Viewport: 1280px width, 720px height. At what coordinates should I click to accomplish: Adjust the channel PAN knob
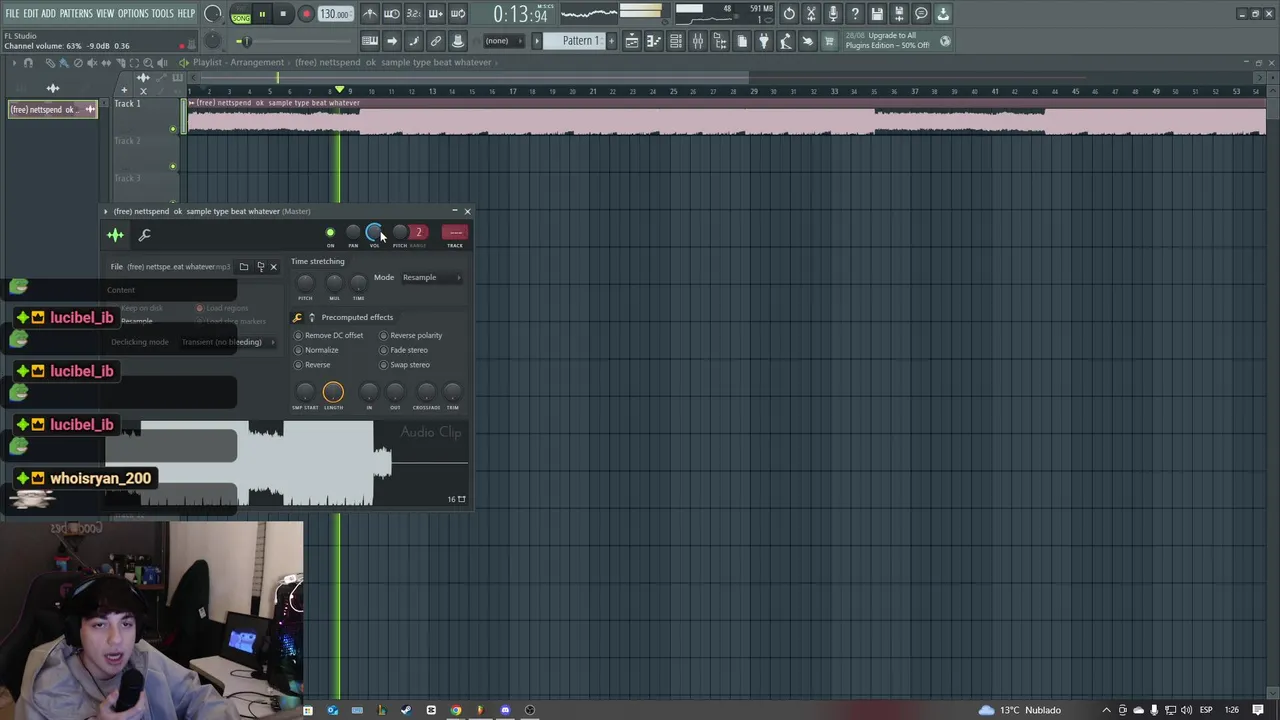tap(353, 233)
